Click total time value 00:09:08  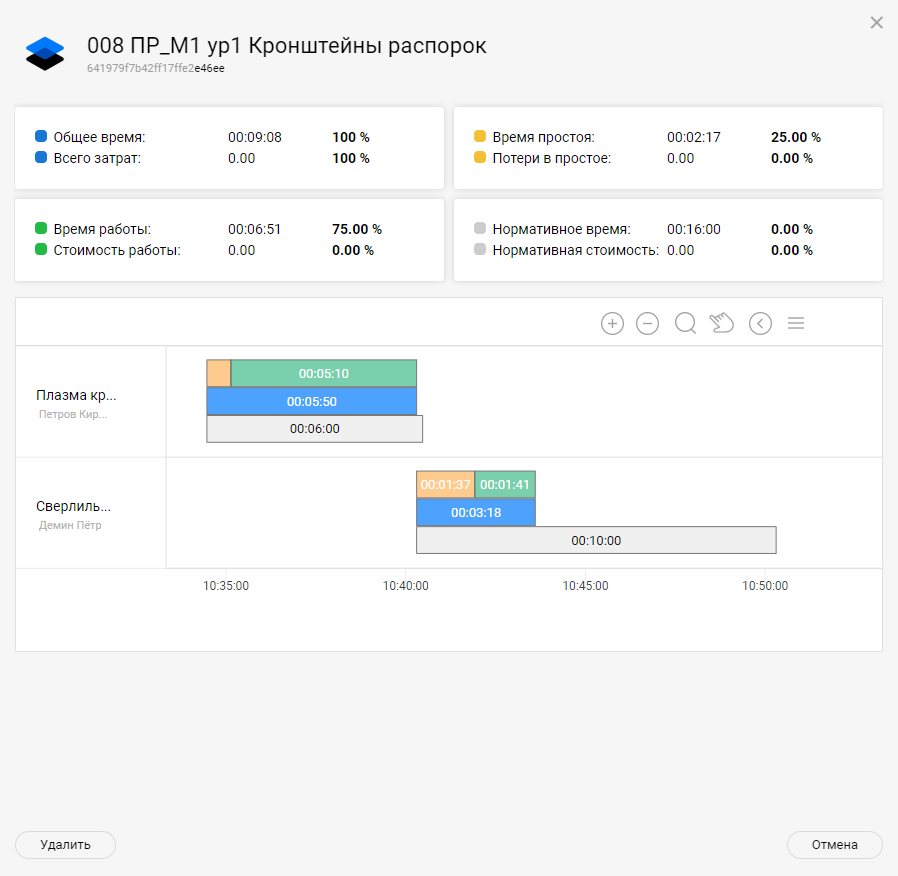[255, 137]
